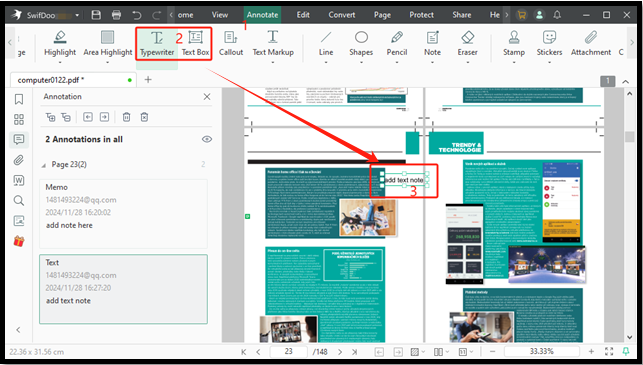The height and width of the screenshot is (365, 643).
Task: Switch to the Edit tab
Action: coord(303,15)
